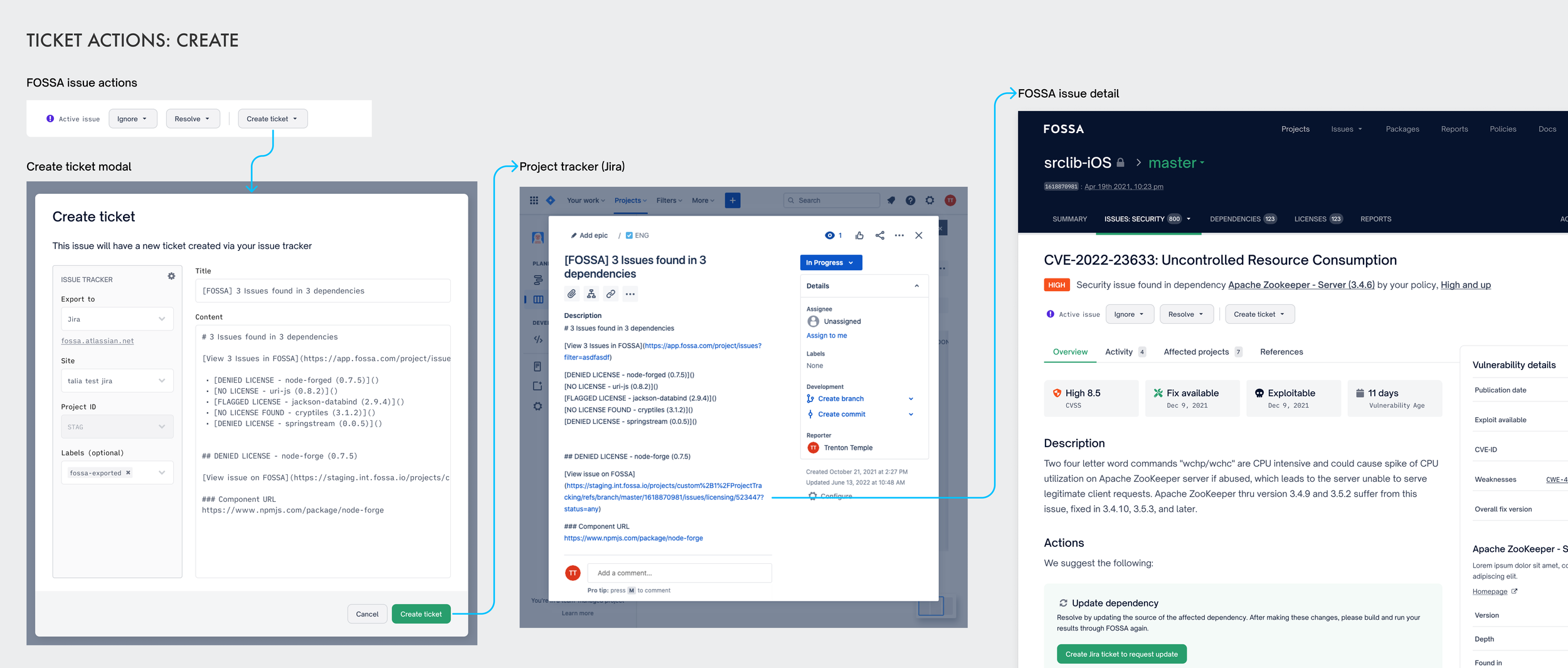This screenshot has width=1568, height=668.
Task: Click the link issue chain icon
Action: click(x=610, y=294)
